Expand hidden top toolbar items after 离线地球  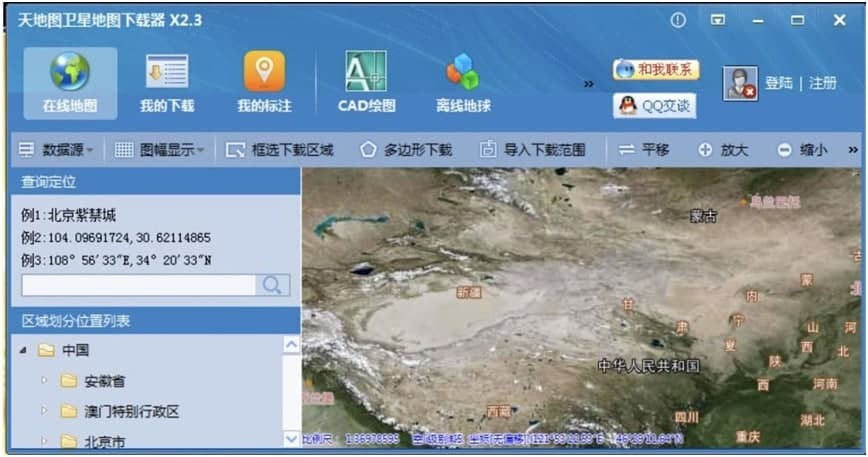588,84
